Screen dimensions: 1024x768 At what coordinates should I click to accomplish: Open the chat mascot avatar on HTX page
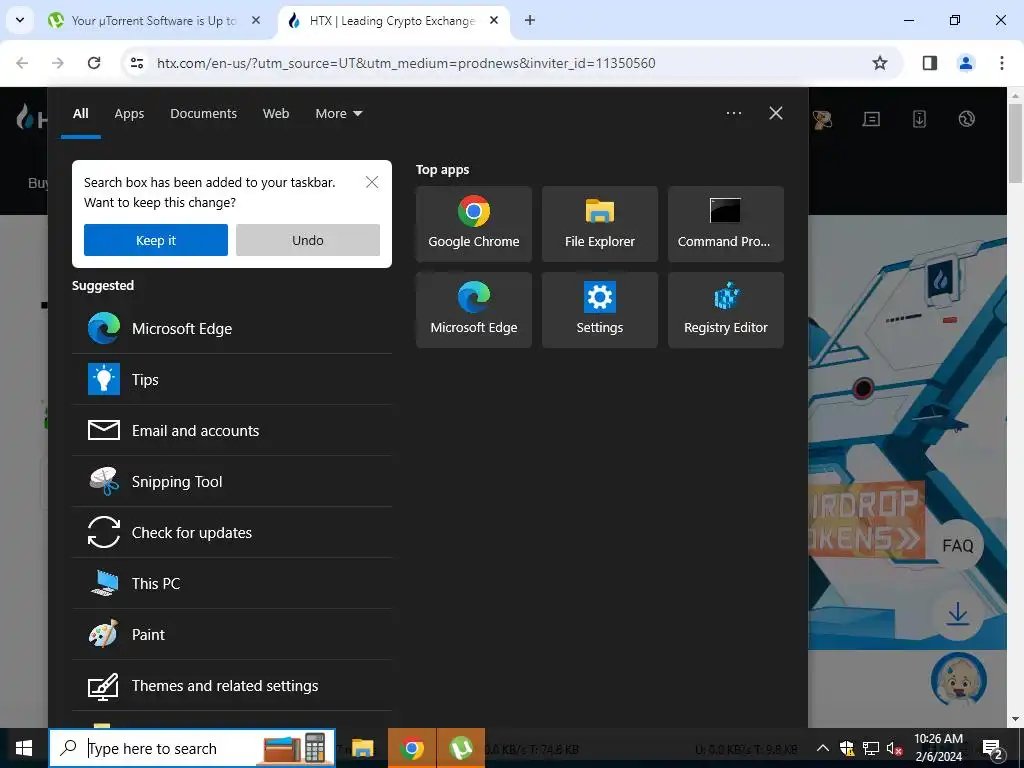click(958, 679)
